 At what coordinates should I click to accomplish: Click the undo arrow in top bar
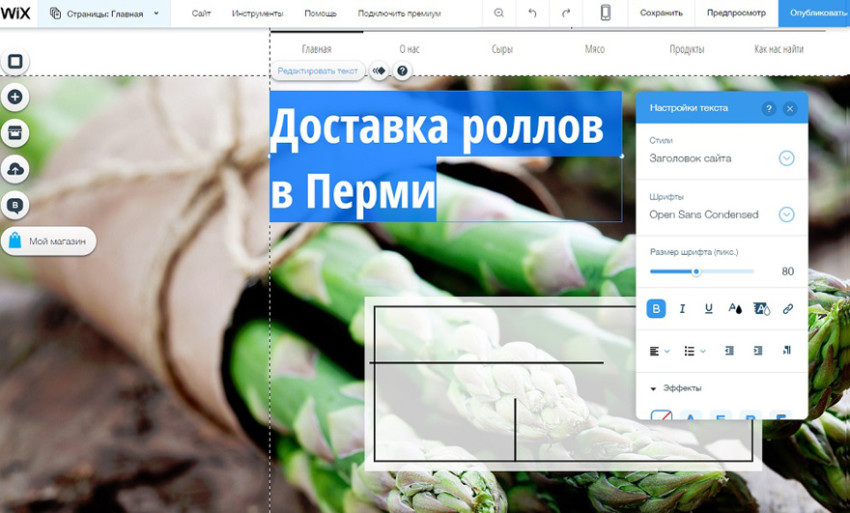tap(532, 13)
